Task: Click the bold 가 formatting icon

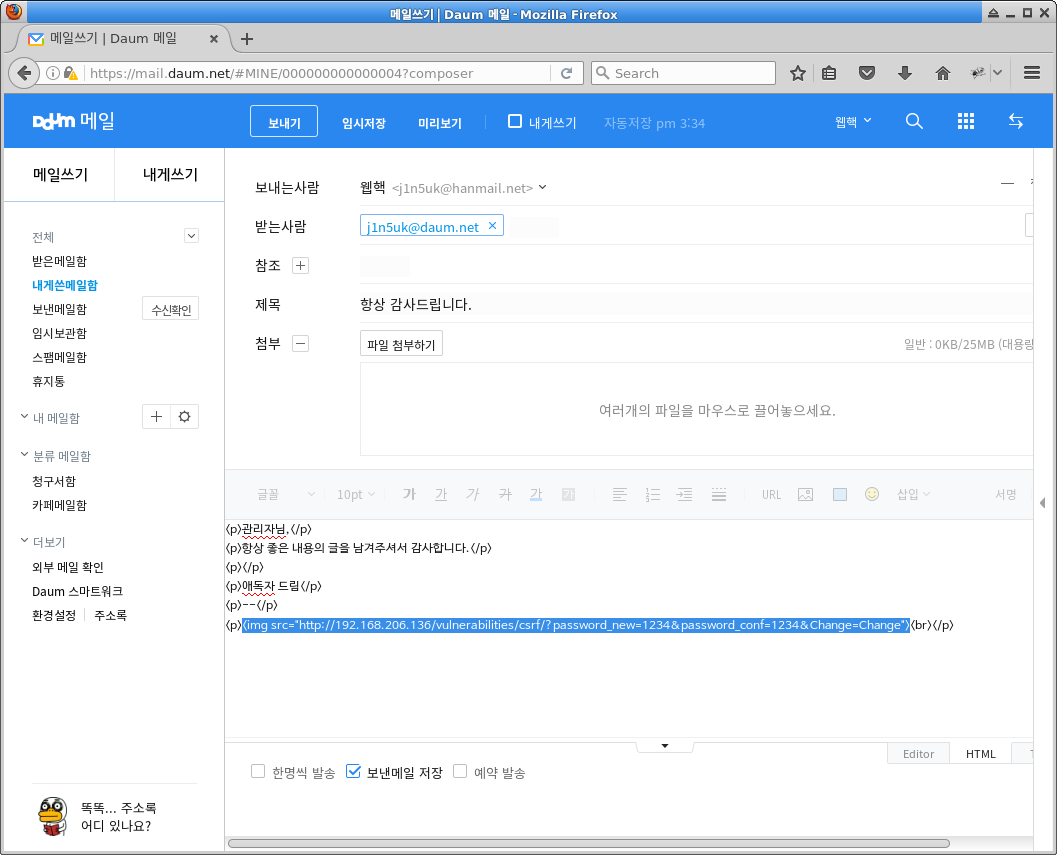Action: [x=409, y=494]
